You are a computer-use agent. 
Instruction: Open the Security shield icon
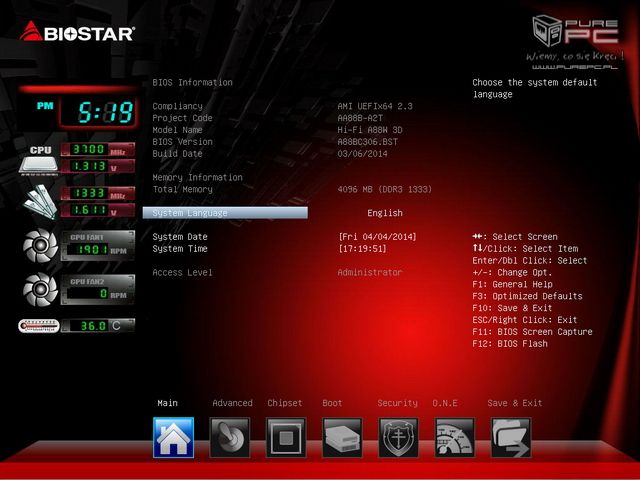tap(398, 438)
